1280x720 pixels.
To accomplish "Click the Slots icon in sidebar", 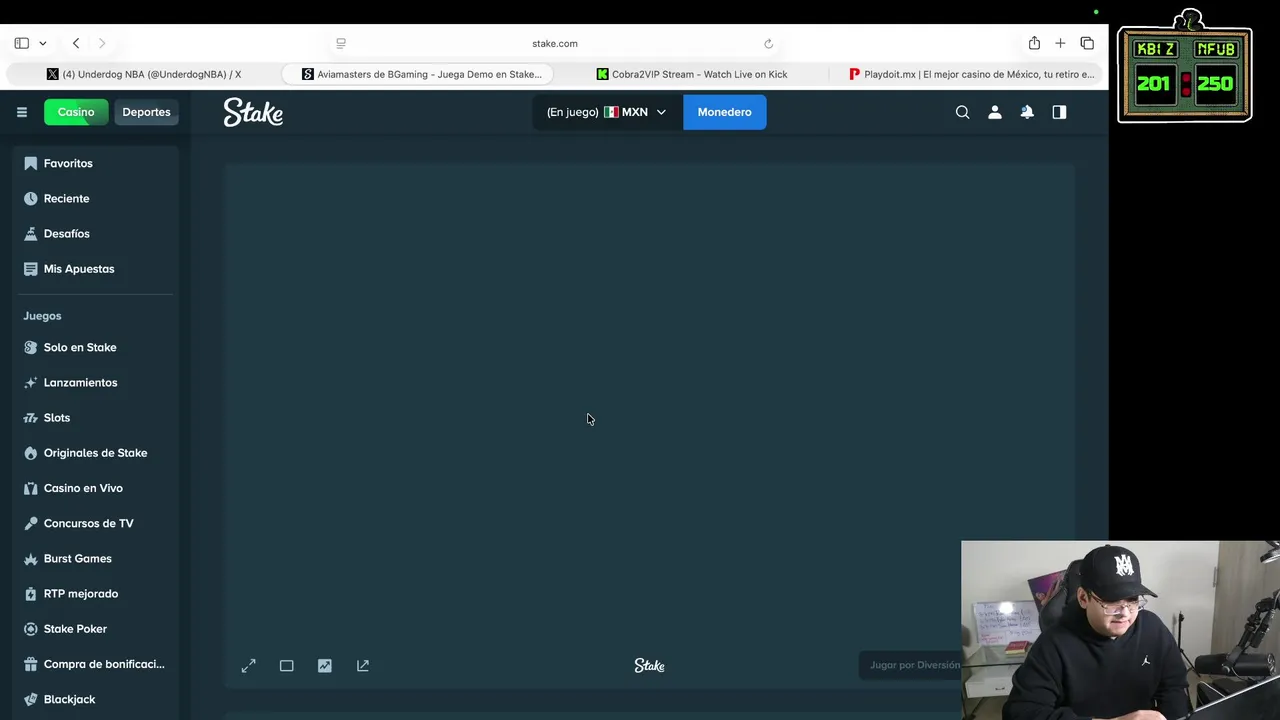I will (x=30, y=417).
